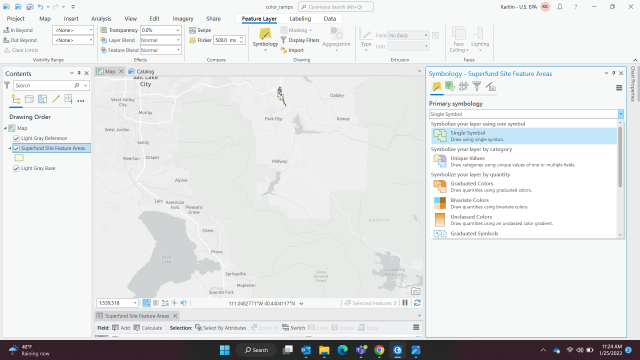Open Display Filters in Drawing group
The image size is (640, 360).
300,40
